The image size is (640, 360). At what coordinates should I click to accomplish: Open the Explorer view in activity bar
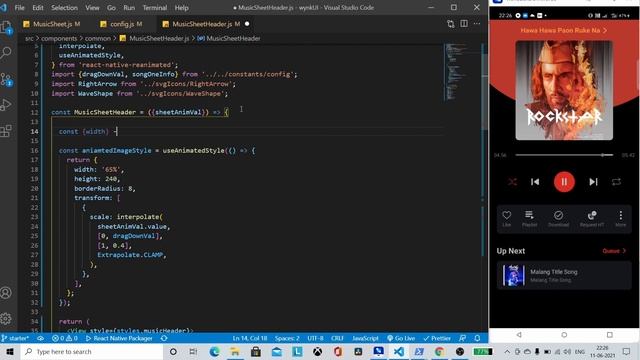[6, 27]
